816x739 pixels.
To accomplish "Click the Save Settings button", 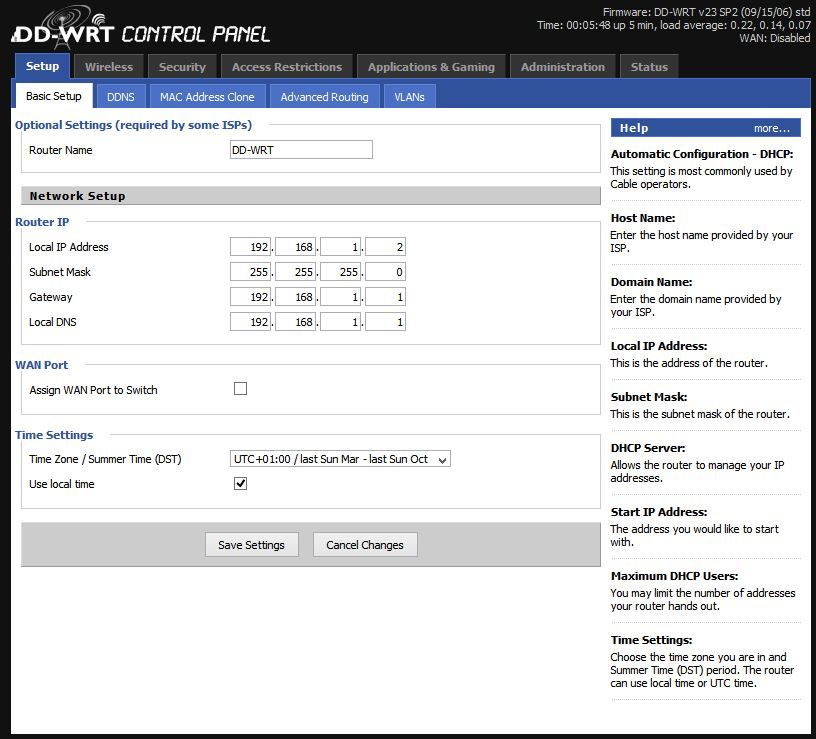I will point(251,544).
